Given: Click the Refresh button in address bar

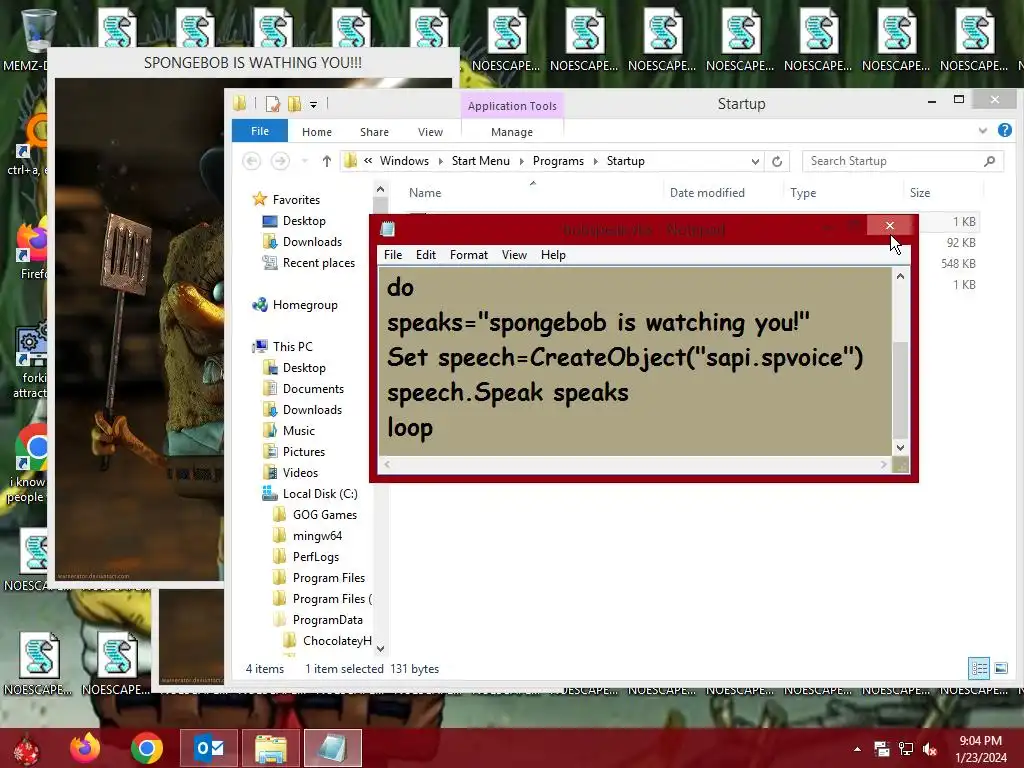Looking at the screenshot, I should (x=776, y=161).
